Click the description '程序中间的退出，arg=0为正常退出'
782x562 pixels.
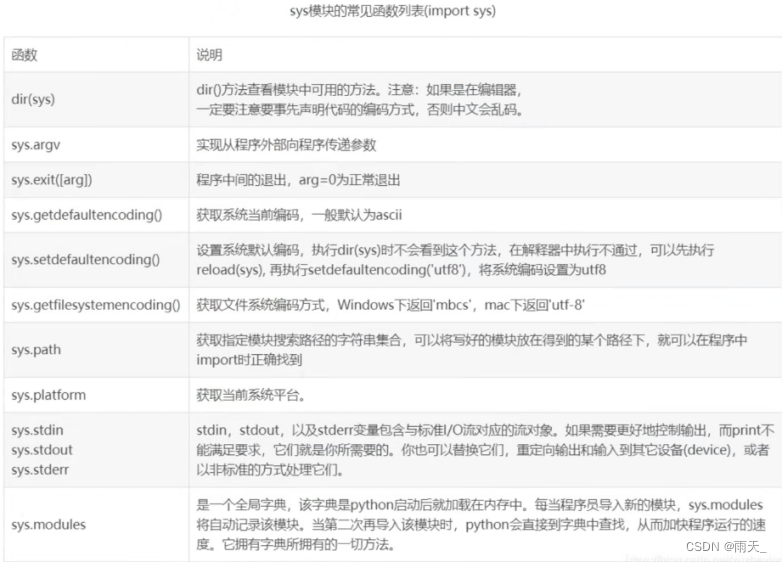(x=298, y=180)
